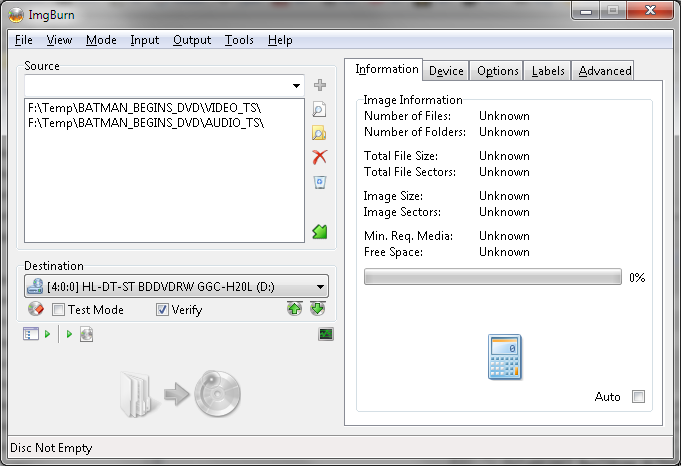This screenshot has height=466, width=681.
Task: Expand the Source path dropdown
Action: coord(296,86)
